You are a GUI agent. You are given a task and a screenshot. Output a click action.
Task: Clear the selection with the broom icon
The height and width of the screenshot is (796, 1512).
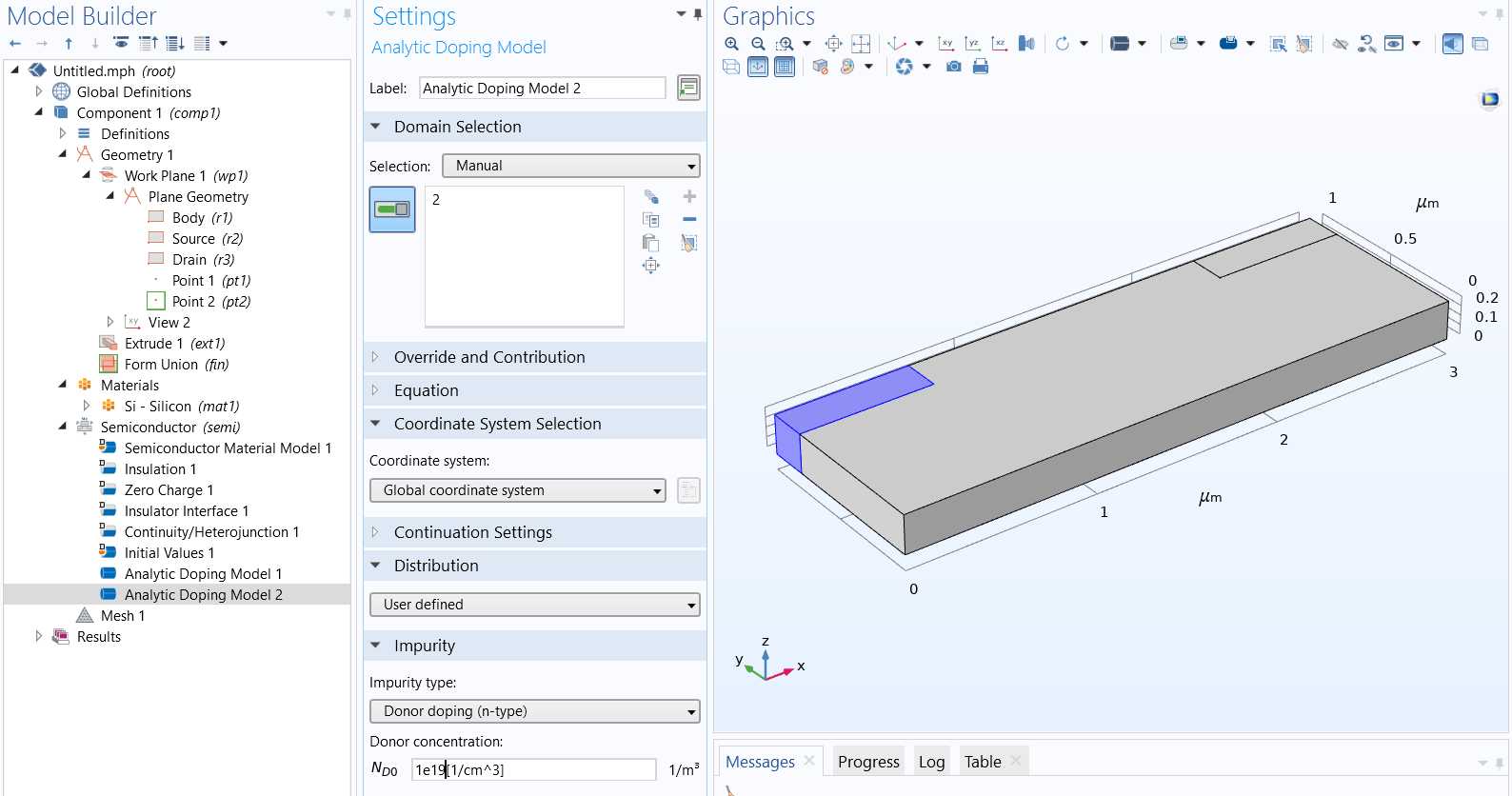coord(689,243)
